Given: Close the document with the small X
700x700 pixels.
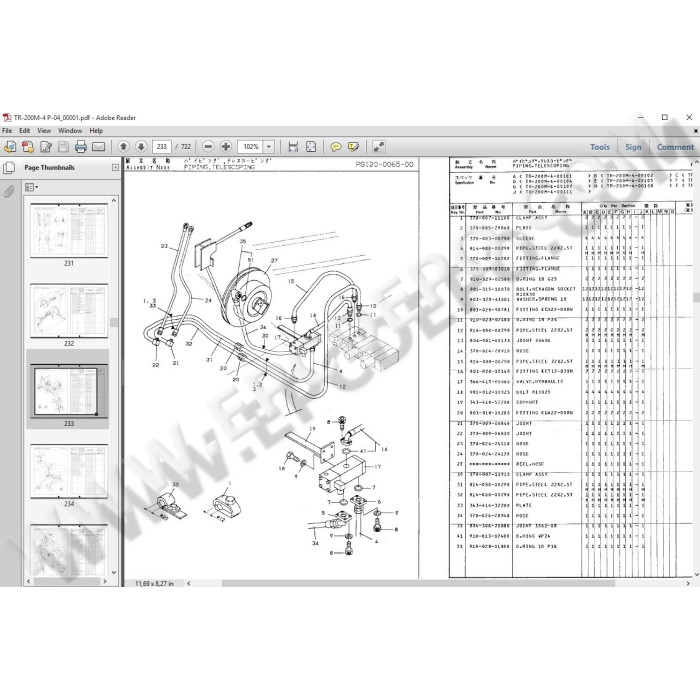Looking at the screenshot, I should click(696, 131).
